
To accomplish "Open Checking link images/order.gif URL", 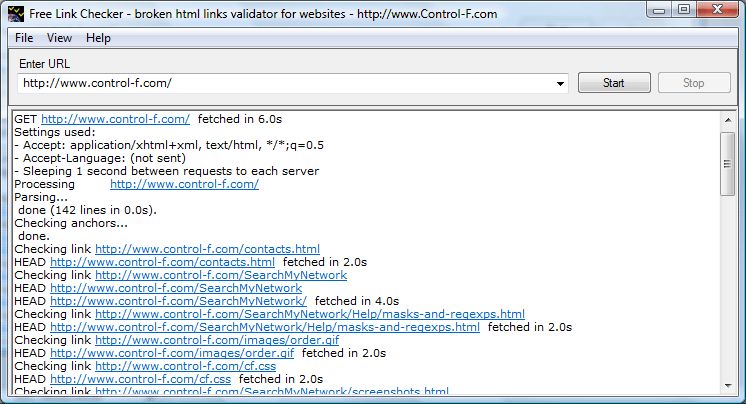I will (x=217, y=340).
